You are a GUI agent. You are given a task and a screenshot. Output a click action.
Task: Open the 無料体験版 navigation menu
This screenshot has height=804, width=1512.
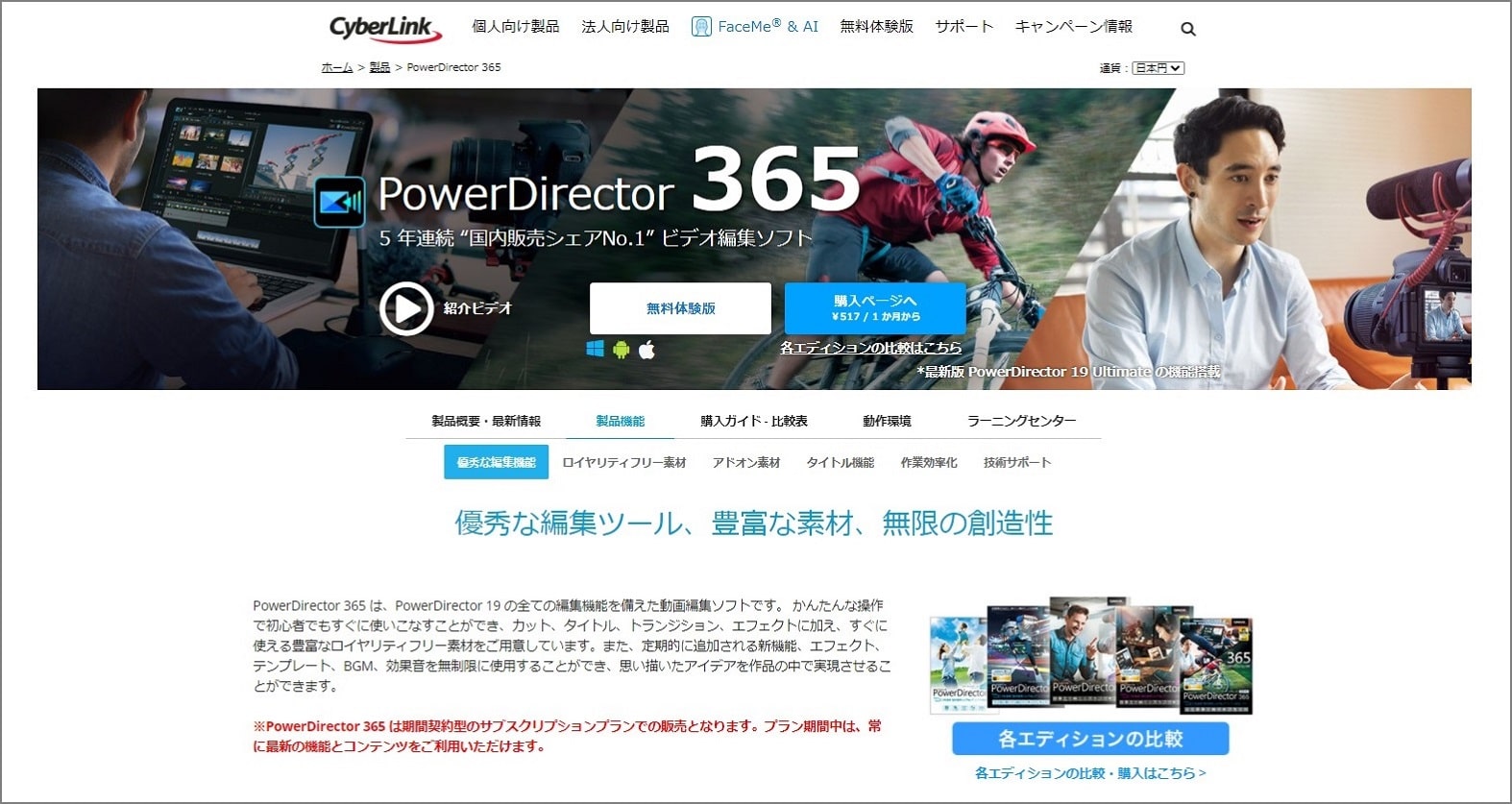tap(877, 27)
